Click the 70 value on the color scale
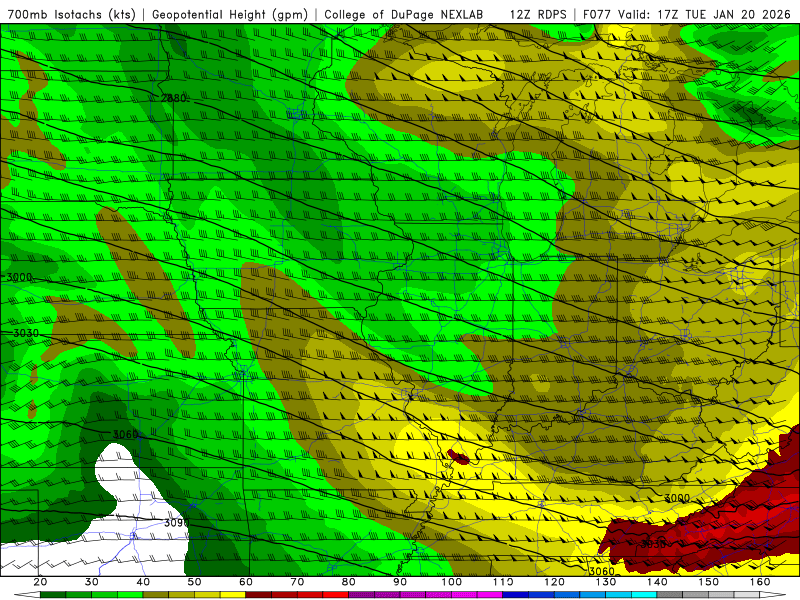The width and height of the screenshot is (800, 600). 297,582
